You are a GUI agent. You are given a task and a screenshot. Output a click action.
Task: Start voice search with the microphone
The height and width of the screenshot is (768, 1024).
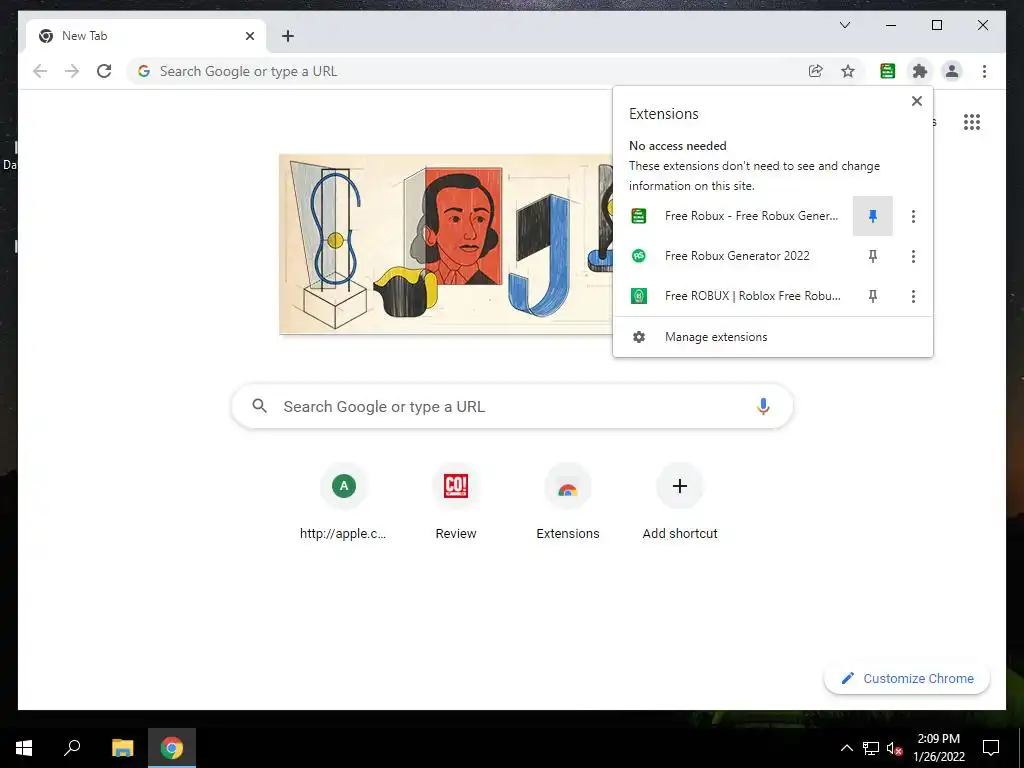pos(763,406)
